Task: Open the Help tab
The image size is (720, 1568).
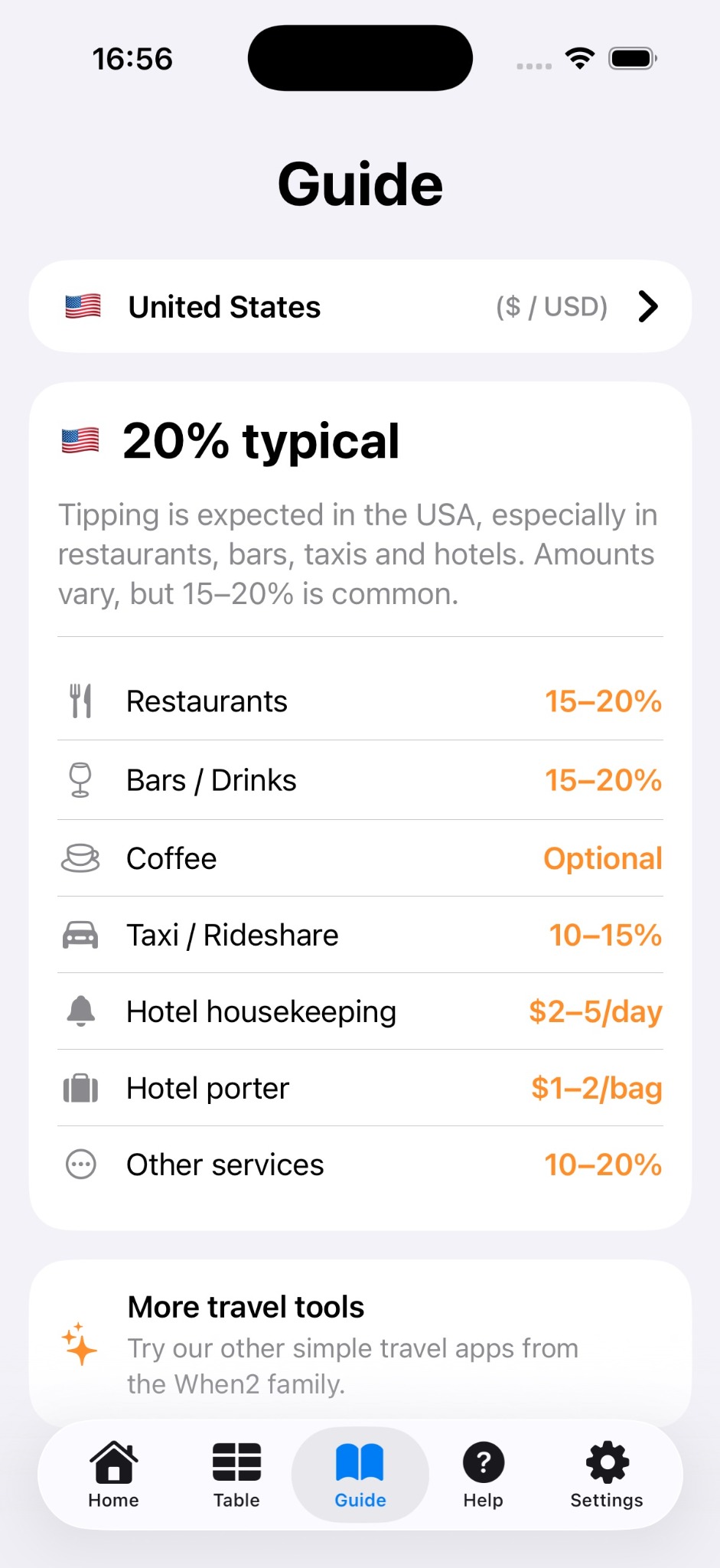Action: coord(483,1475)
